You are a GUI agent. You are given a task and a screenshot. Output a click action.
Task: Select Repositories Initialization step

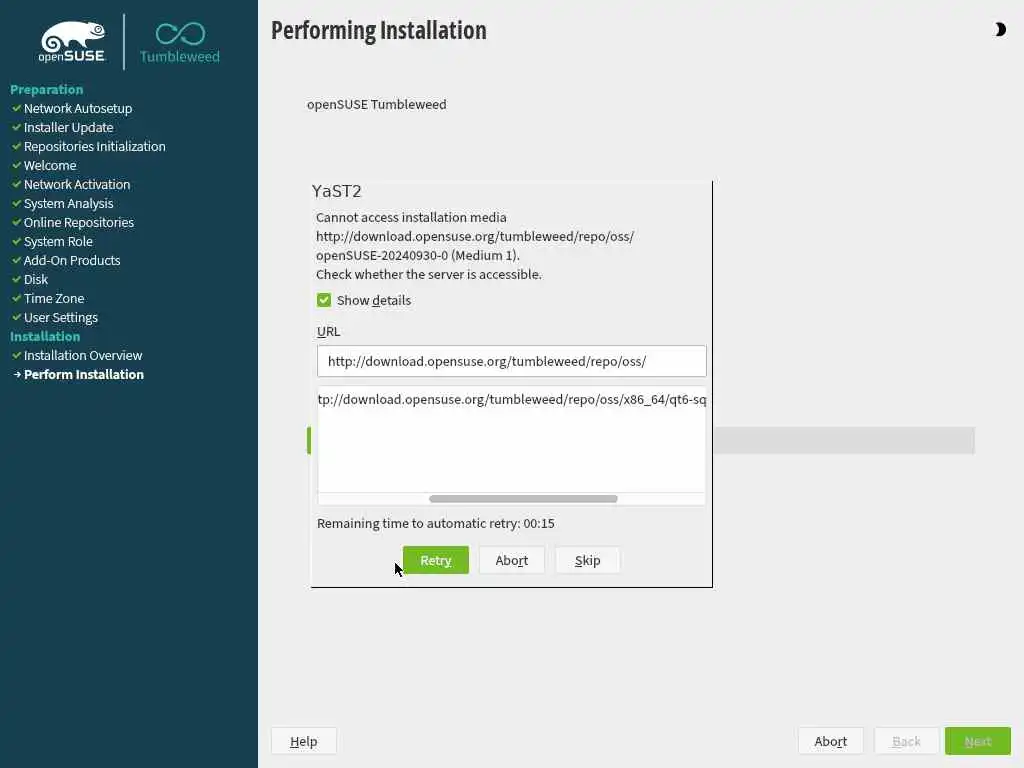95,146
